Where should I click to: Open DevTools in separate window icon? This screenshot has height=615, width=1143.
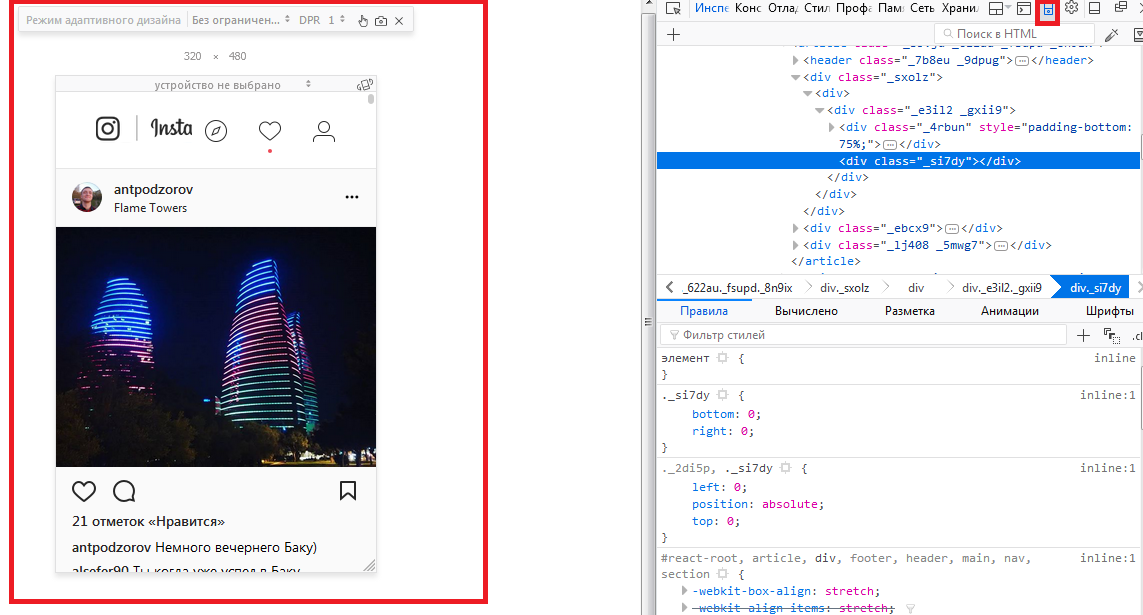pyautogui.click(x=1121, y=8)
